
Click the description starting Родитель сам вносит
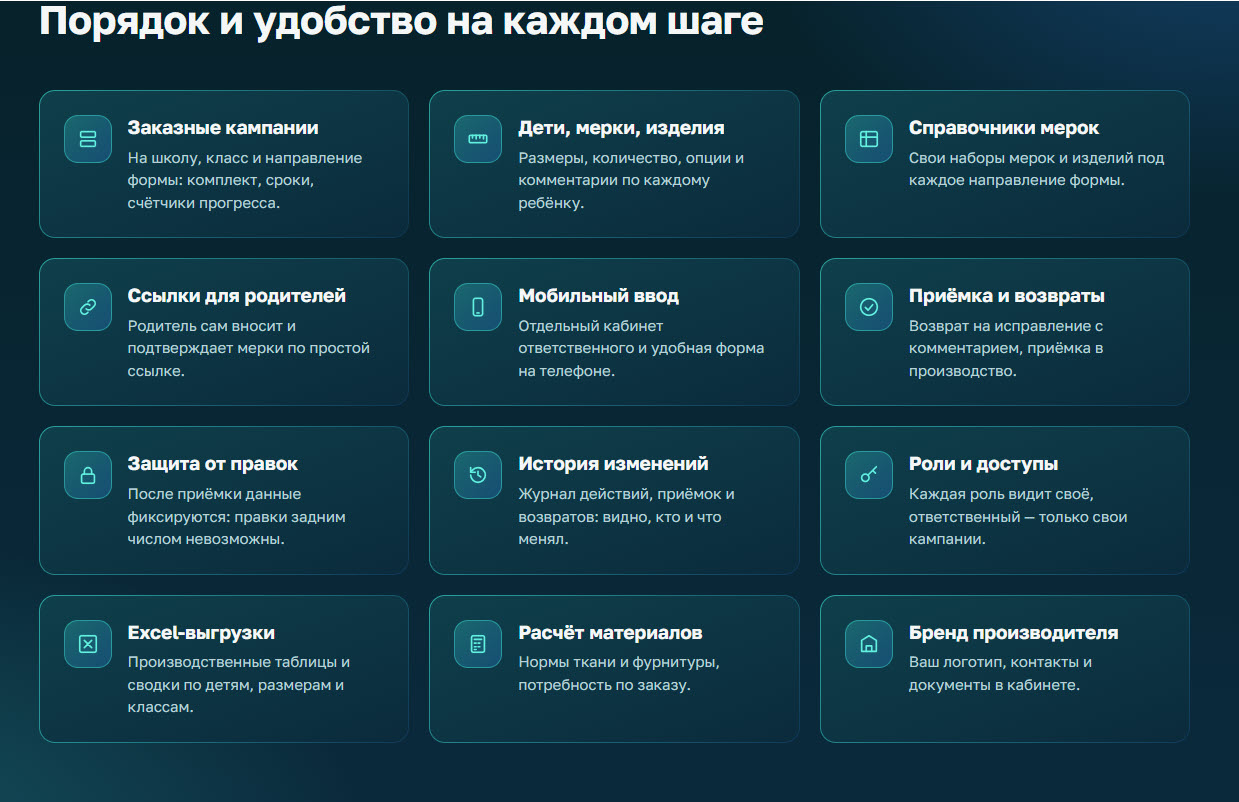point(249,348)
